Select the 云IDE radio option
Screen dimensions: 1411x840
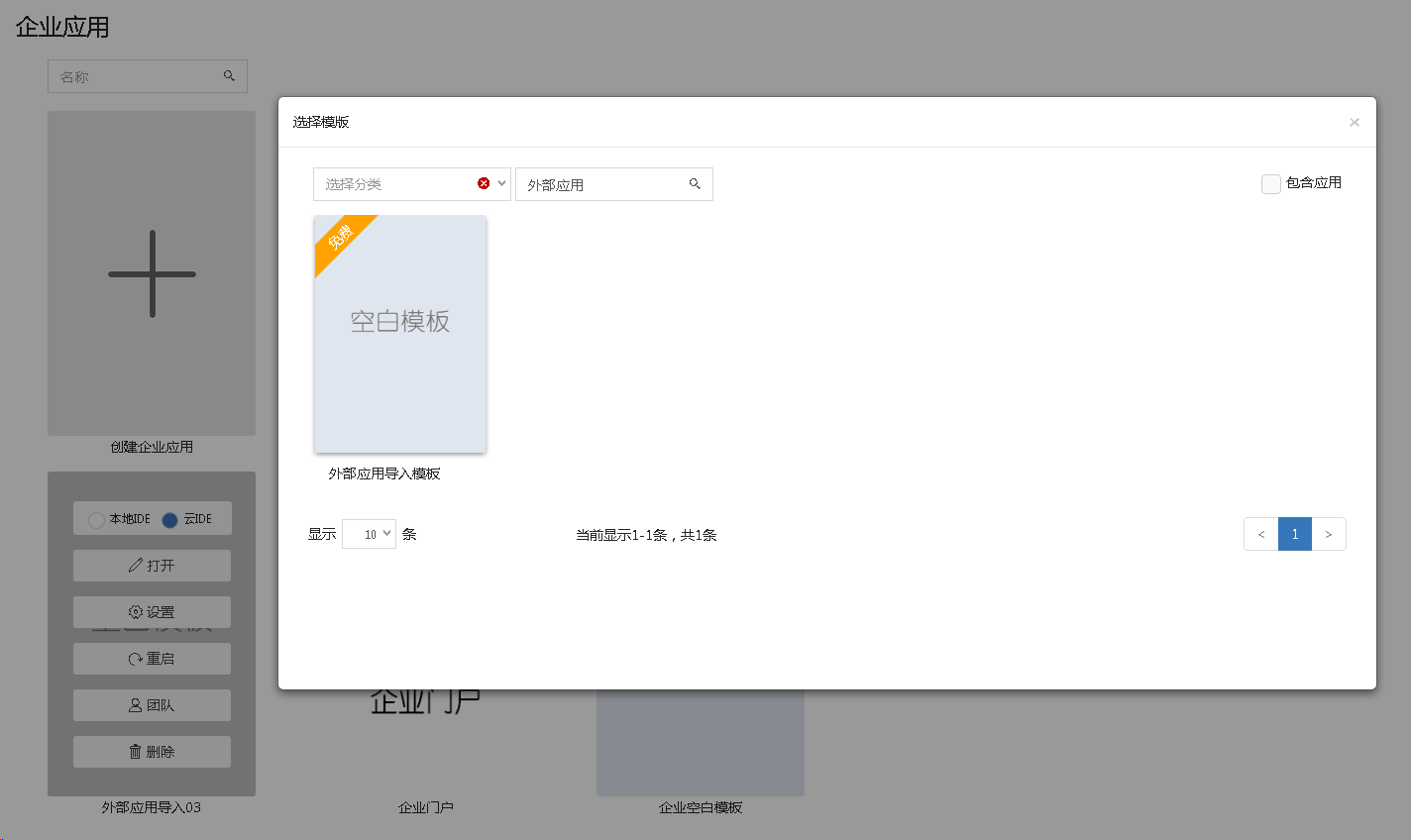tap(169, 520)
